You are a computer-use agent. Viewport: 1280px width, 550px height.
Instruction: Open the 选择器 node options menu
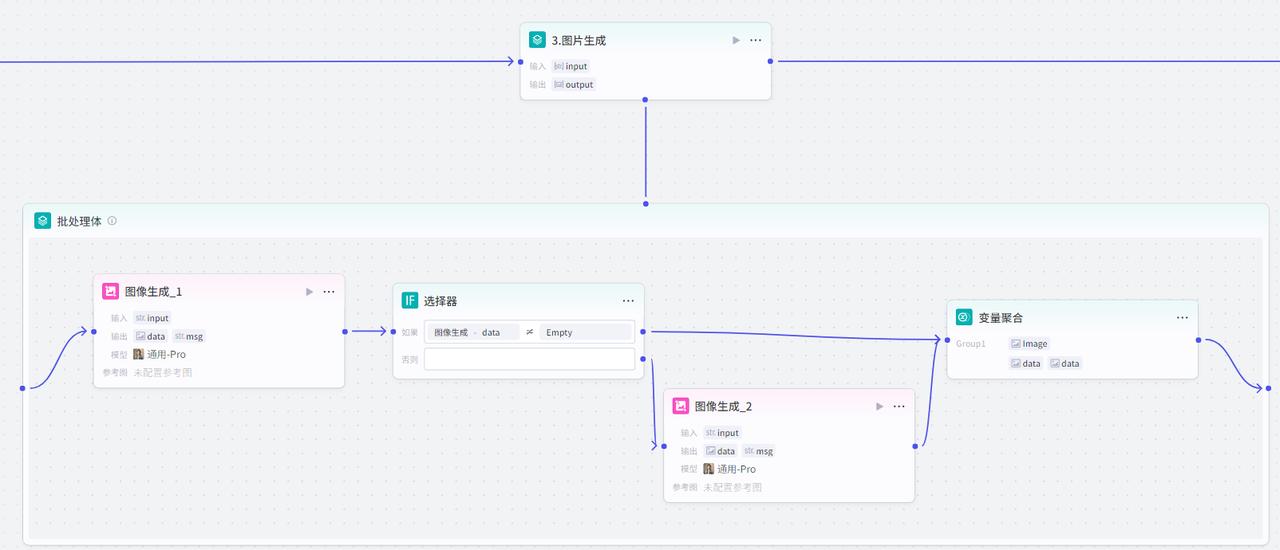(628, 301)
